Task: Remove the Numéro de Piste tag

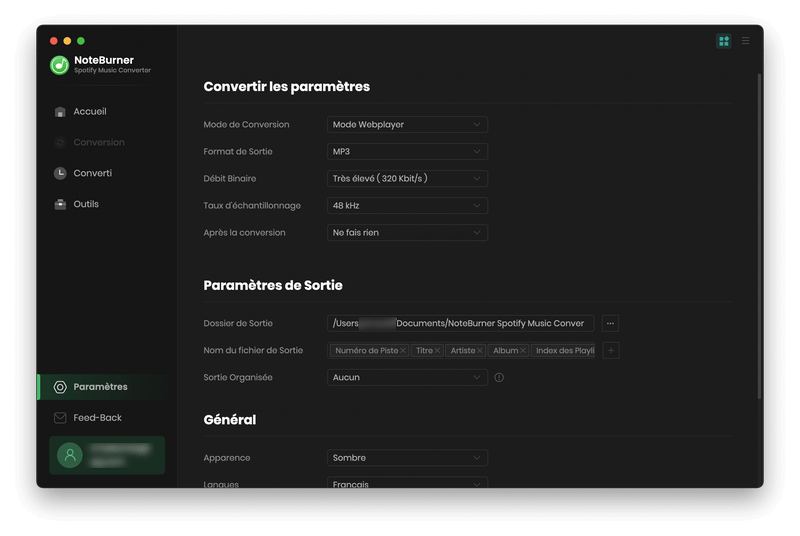Action: [x=403, y=351]
